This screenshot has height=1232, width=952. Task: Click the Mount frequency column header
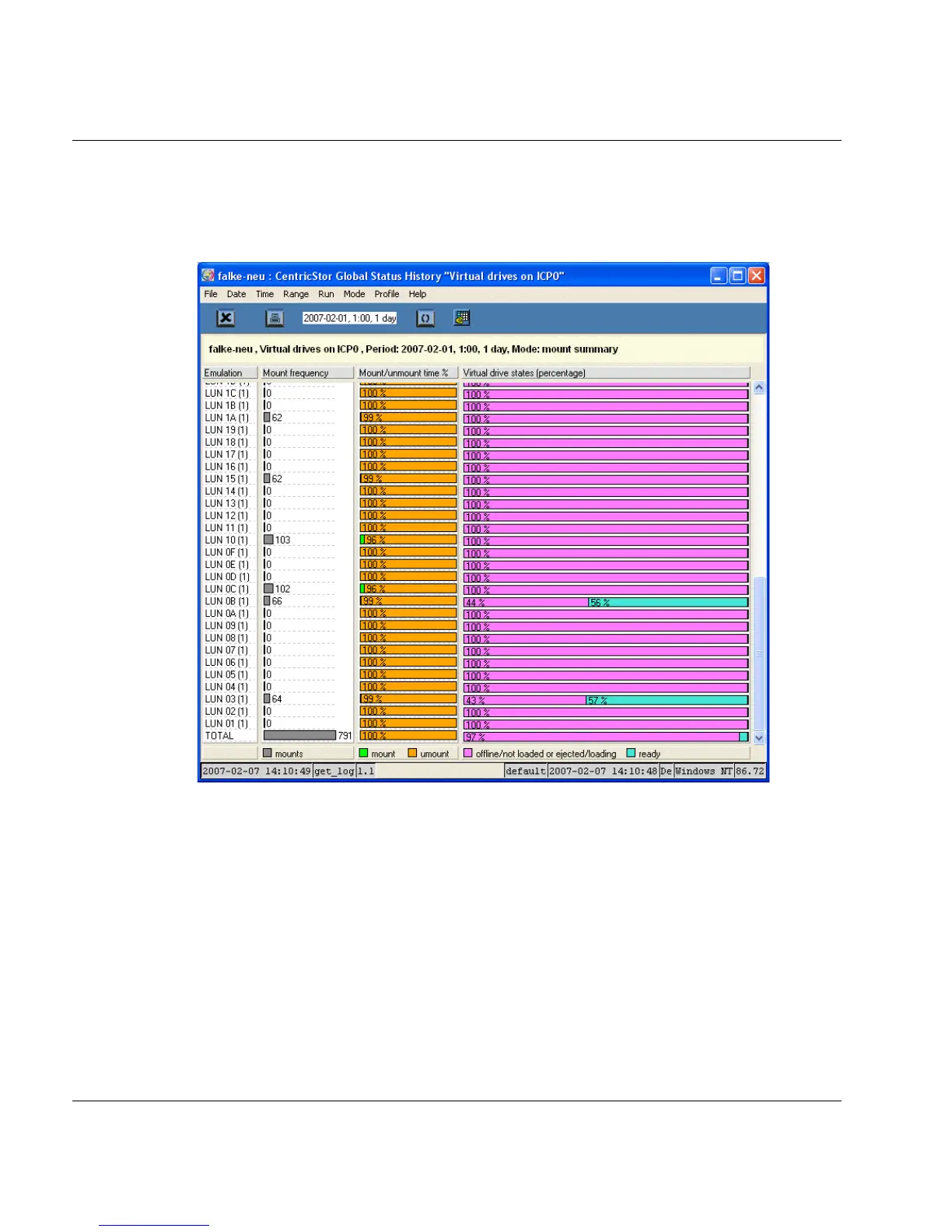pyautogui.click(x=306, y=373)
